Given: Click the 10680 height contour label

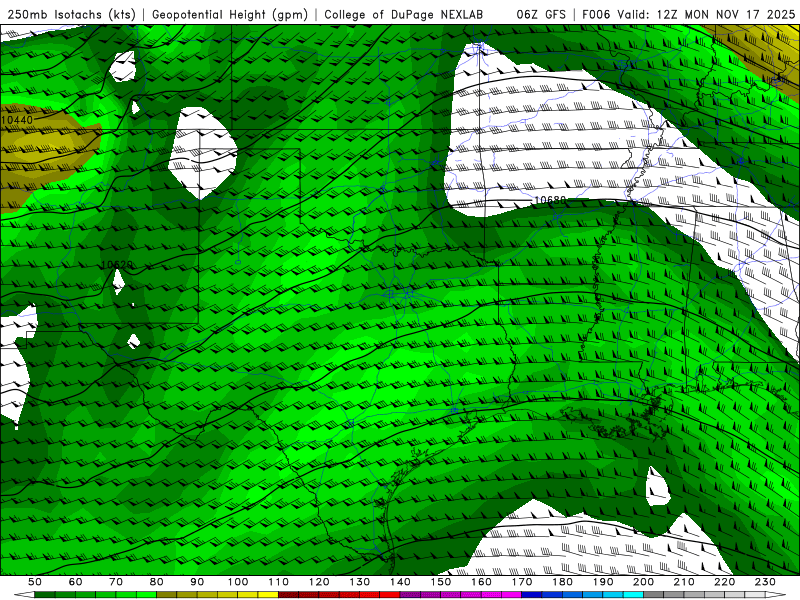Looking at the screenshot, I should point(550,201).
